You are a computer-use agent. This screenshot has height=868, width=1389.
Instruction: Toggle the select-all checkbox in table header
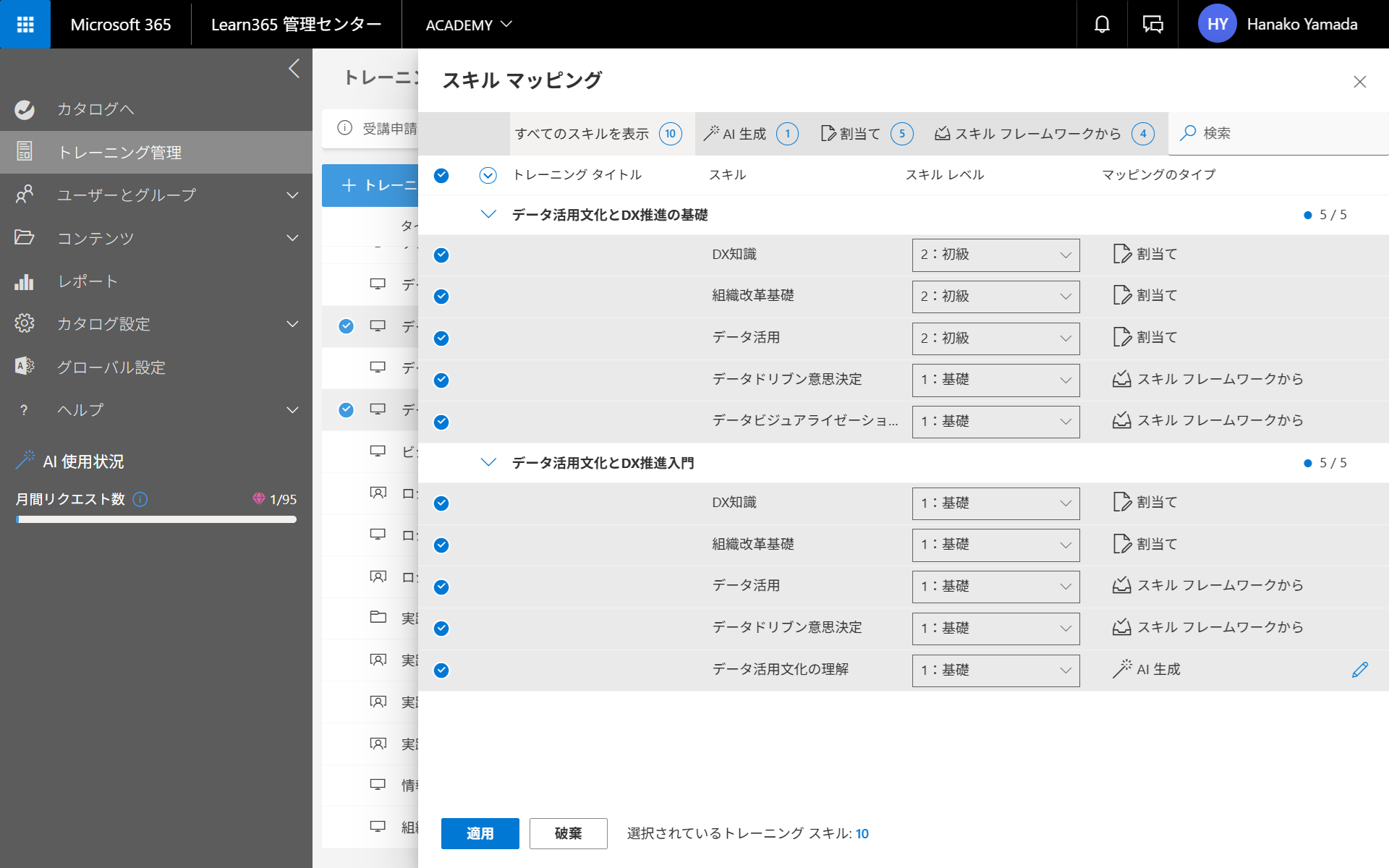[x=441, y=175]
